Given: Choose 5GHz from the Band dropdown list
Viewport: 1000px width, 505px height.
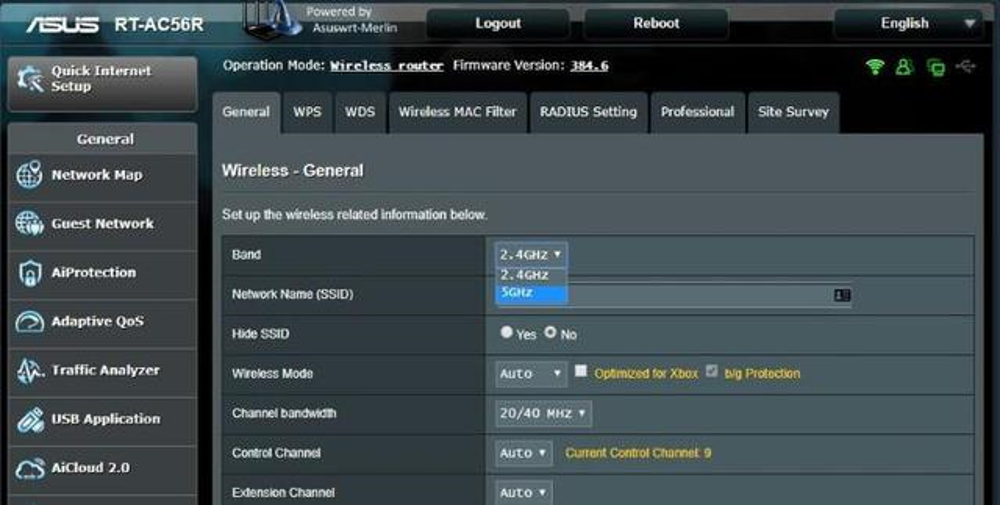Looking at the screenshot, I should point(531,293).
